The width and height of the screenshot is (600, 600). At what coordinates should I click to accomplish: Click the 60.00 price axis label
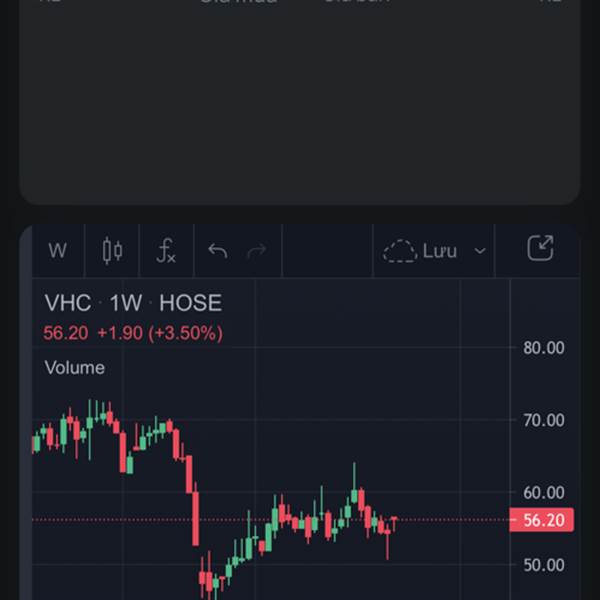point(544,492)
